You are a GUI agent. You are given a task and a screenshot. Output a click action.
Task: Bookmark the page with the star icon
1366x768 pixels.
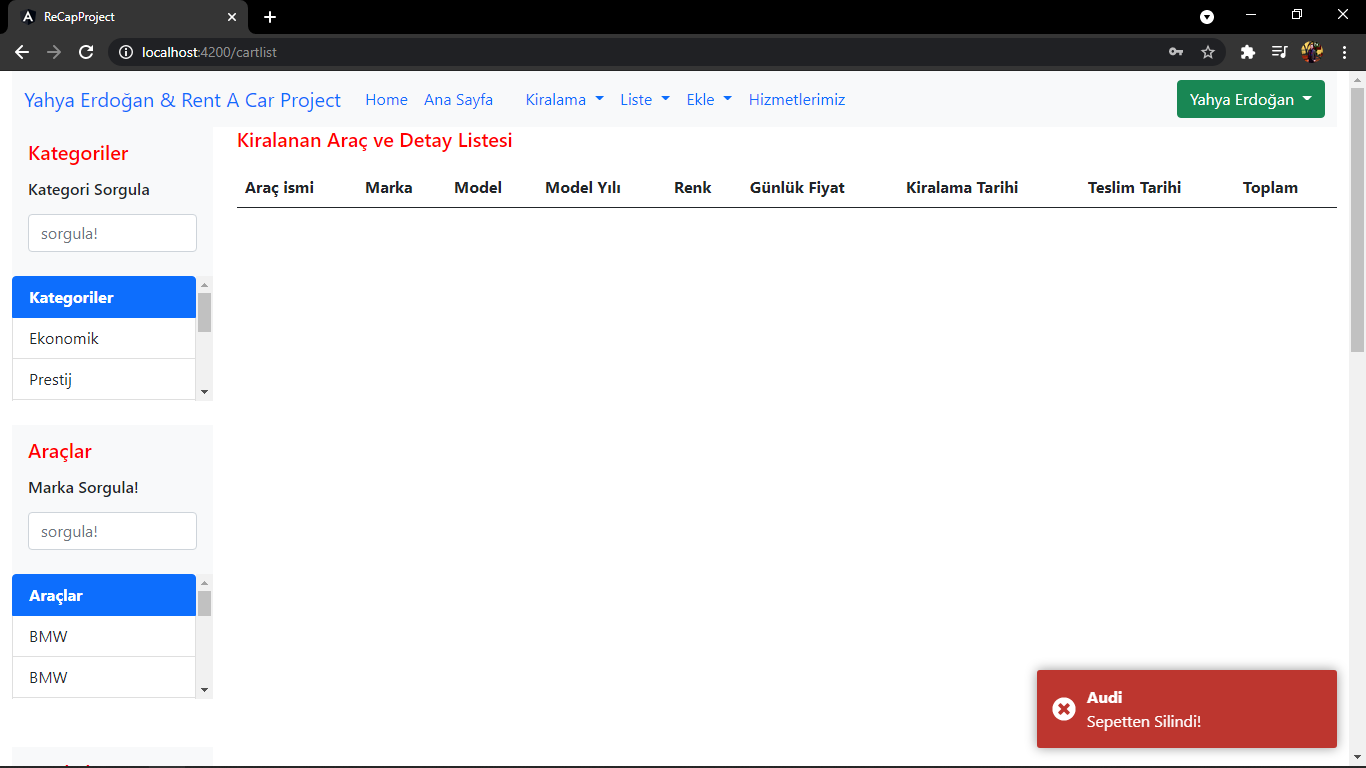point(1208,51)
